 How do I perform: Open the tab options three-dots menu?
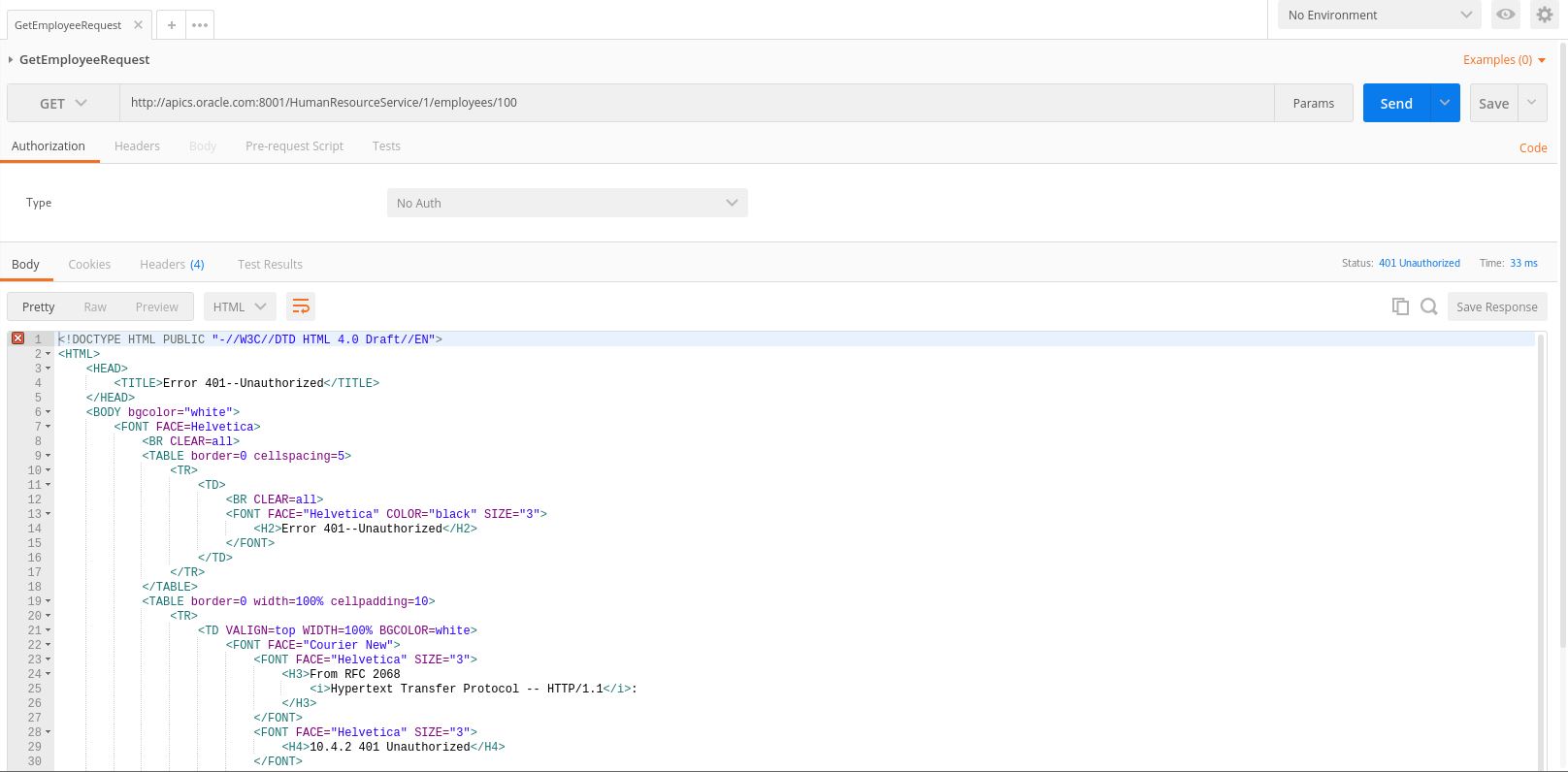[200, 25]
